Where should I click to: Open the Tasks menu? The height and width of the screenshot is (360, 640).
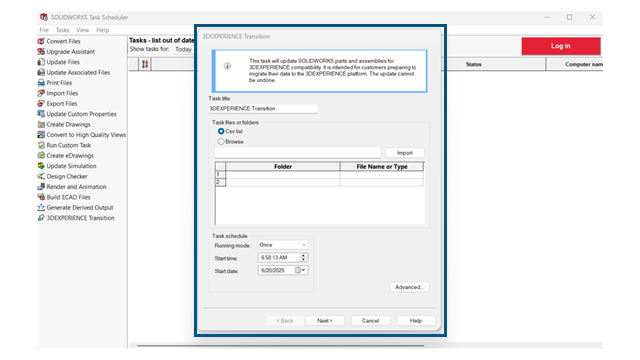coord(62,30)
